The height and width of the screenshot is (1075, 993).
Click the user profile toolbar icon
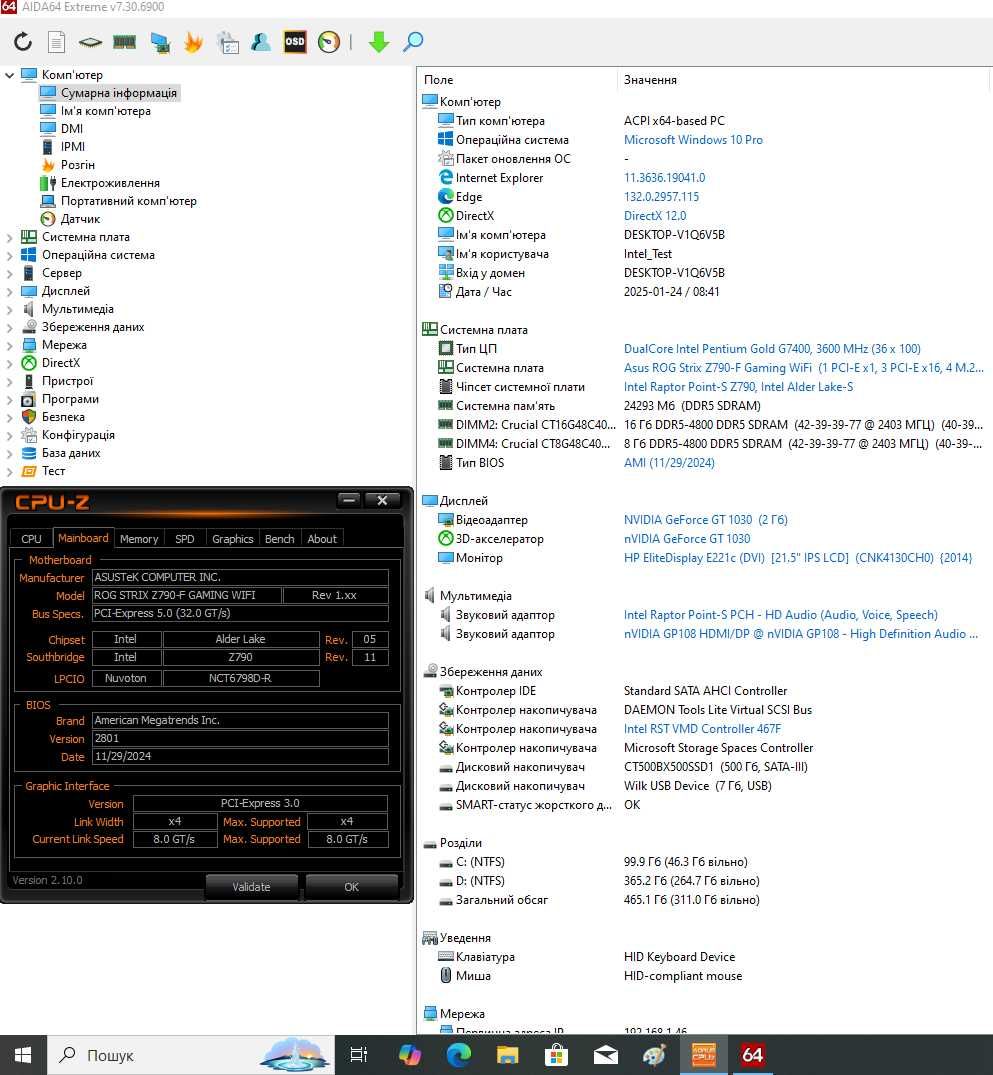pos(261,43)
